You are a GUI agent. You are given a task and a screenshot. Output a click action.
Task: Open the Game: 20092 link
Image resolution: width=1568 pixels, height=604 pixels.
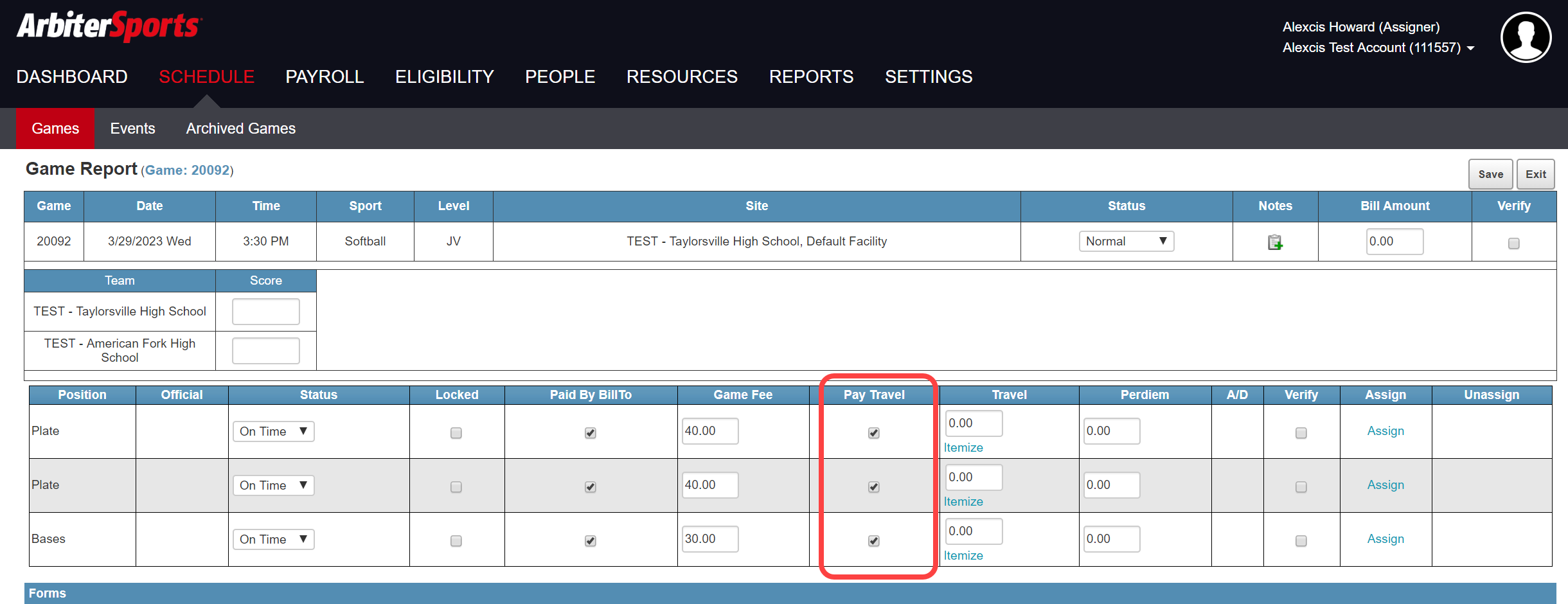pyautogui.click(x=187, y=170)
